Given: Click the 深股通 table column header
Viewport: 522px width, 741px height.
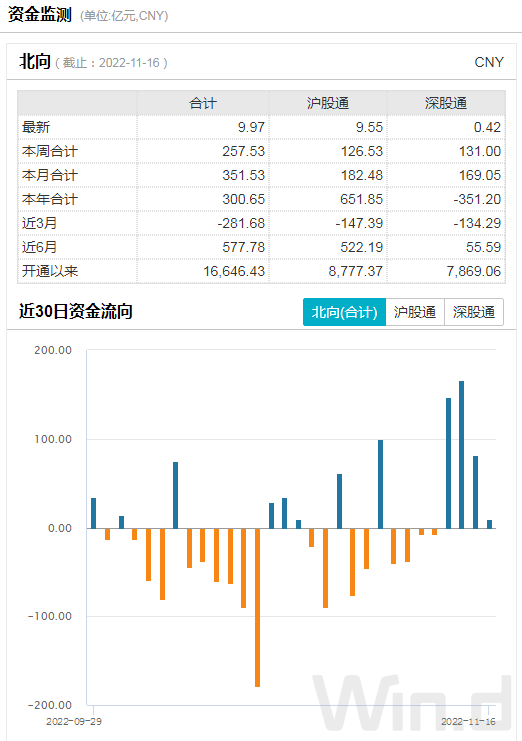Looking at the screenshot, I should click(x=445, y=103).
